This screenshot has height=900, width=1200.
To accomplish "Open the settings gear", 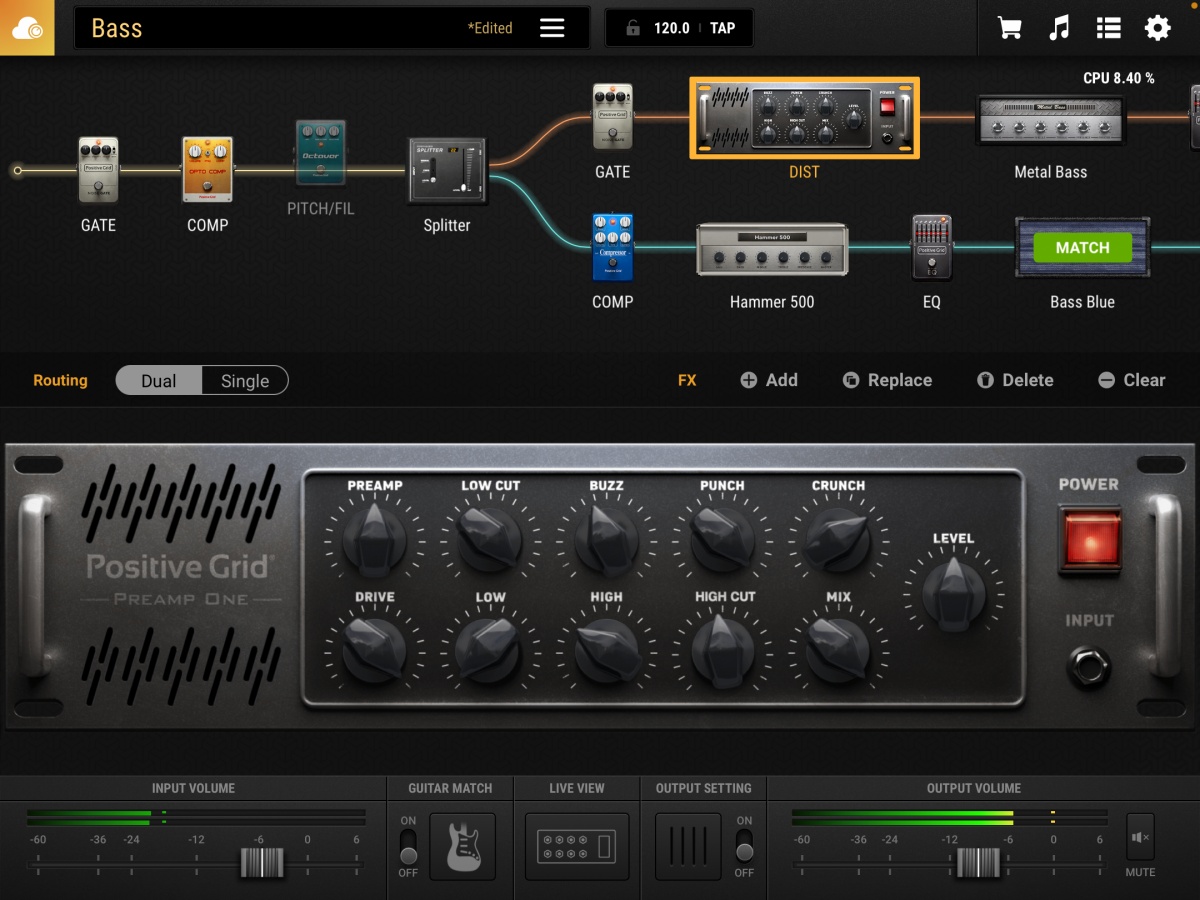I will point(1158,28).
